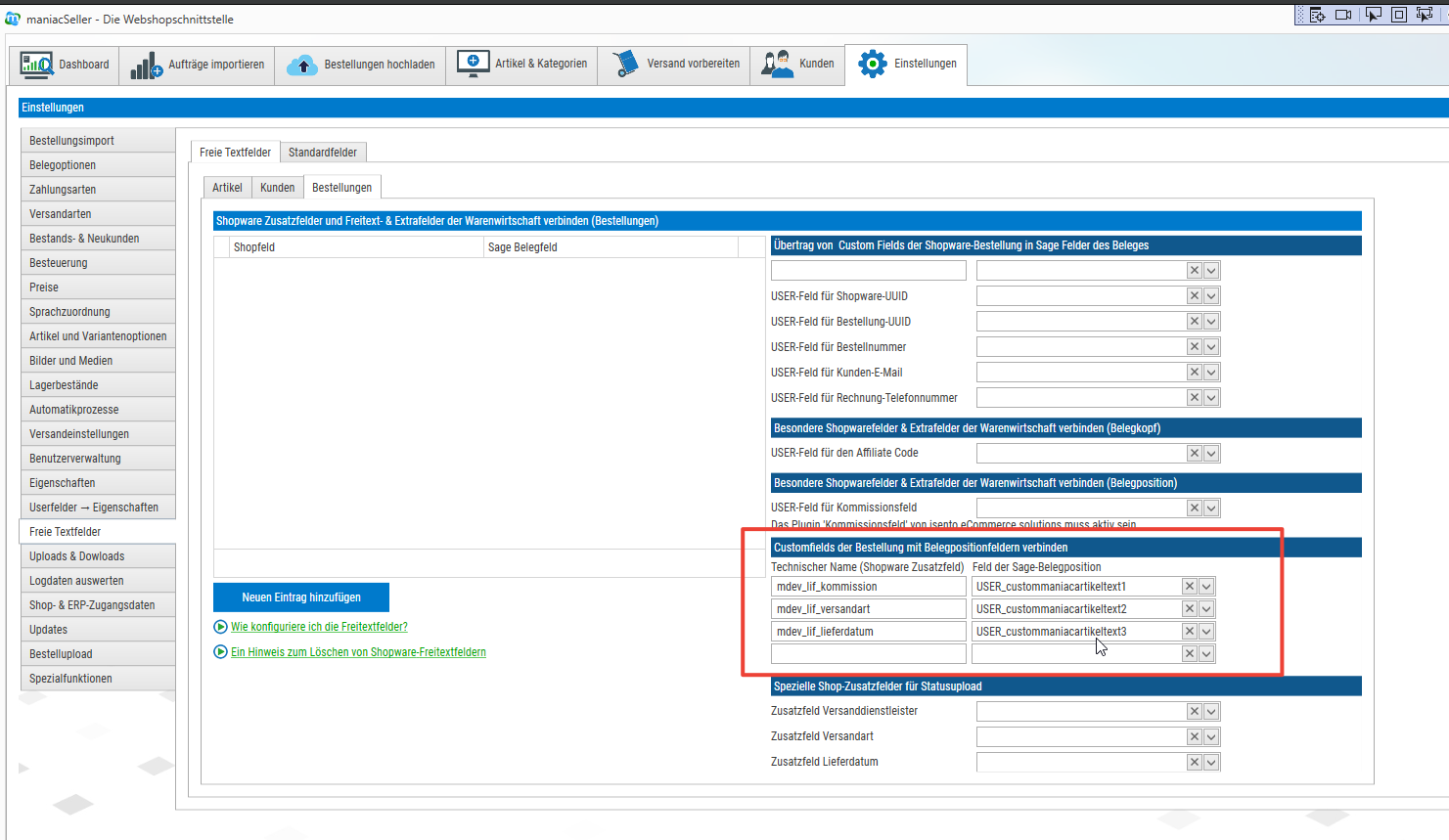
Task: Click the select element cursor icon in debug toolbar
Action: pos(1373,15)
